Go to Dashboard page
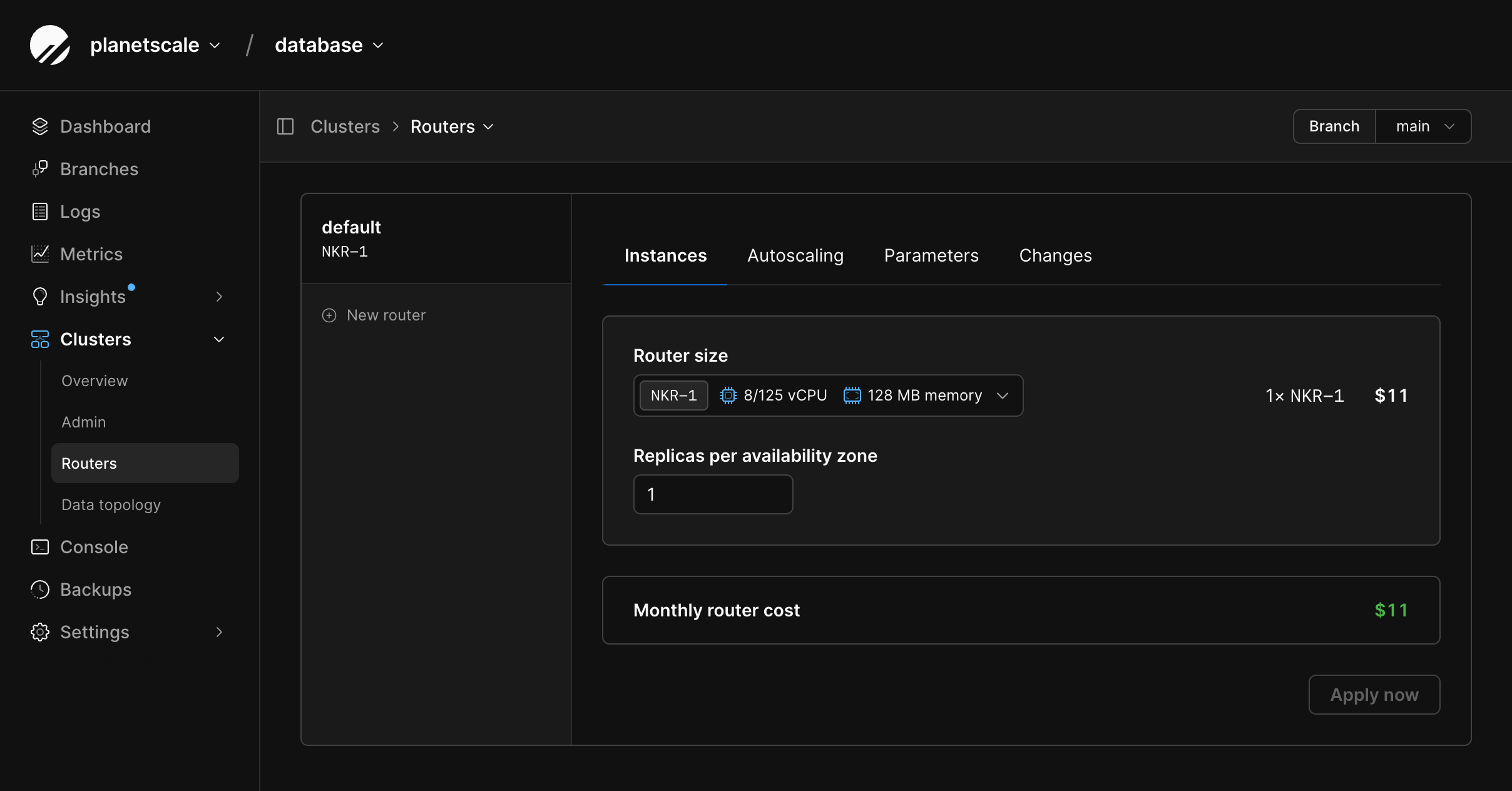This screenshot has width=1512, height=791. pos(105,126)
